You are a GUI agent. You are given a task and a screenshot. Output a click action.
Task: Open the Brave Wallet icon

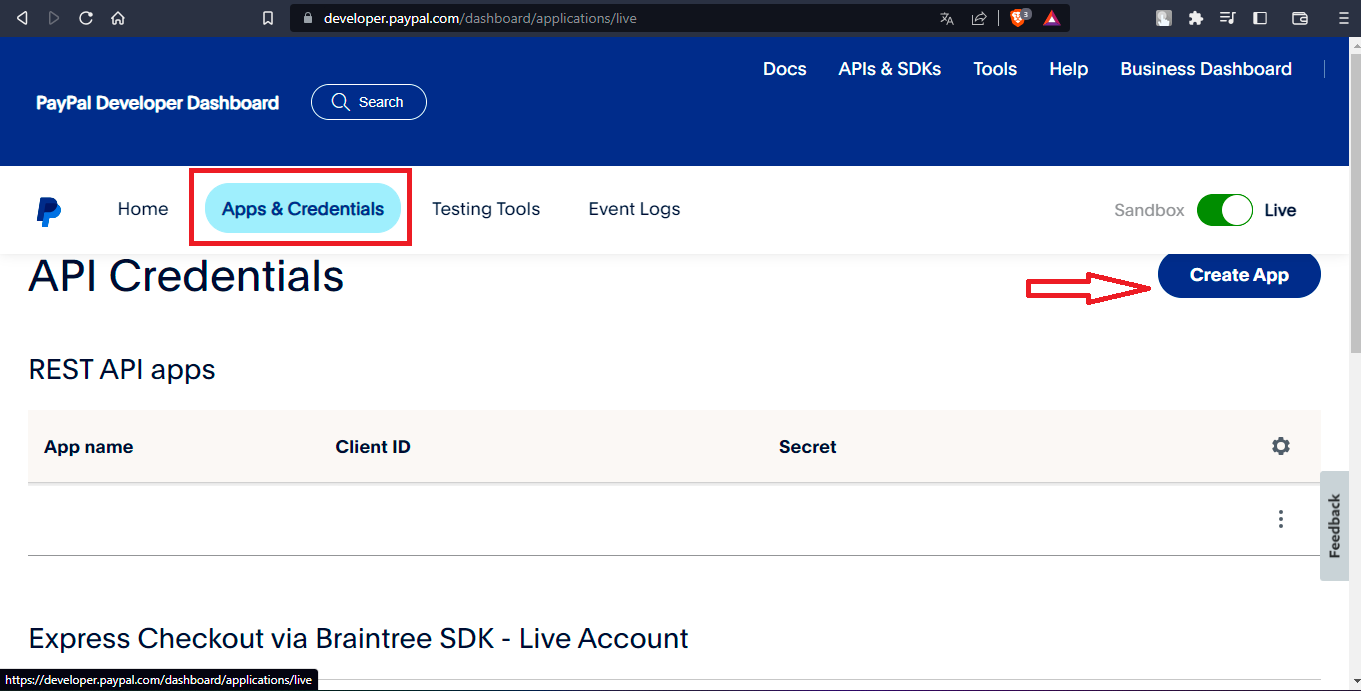pos(1300,18)
